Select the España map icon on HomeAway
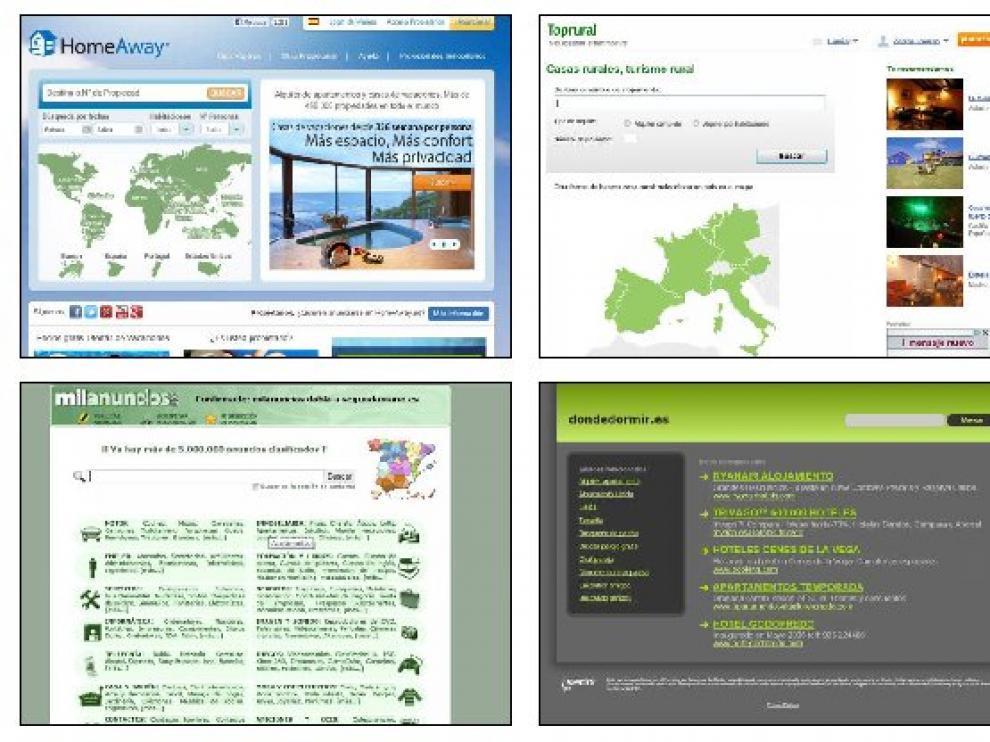The image size is (990, 742). [116, 270]
